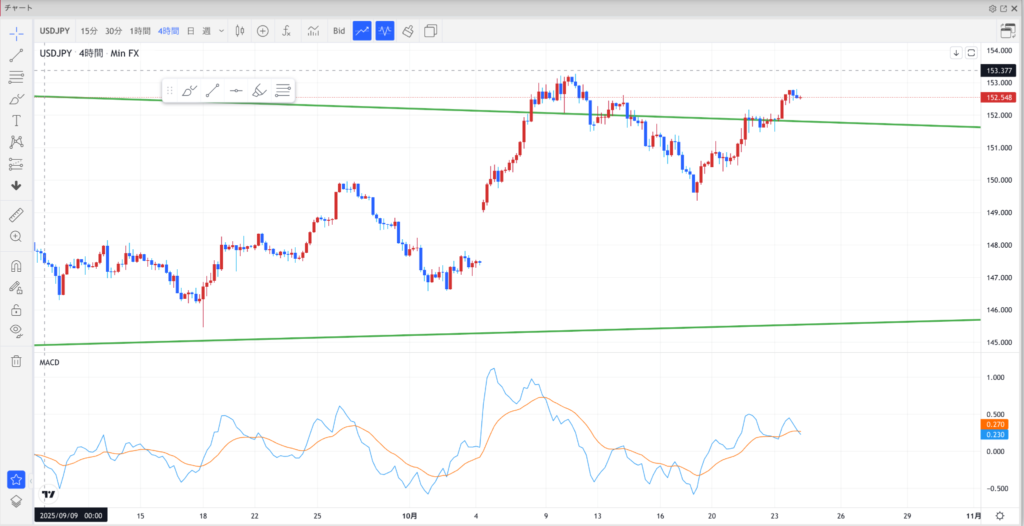
Task: Expand the down-arrow button above price scale
Action: point(955,52)
